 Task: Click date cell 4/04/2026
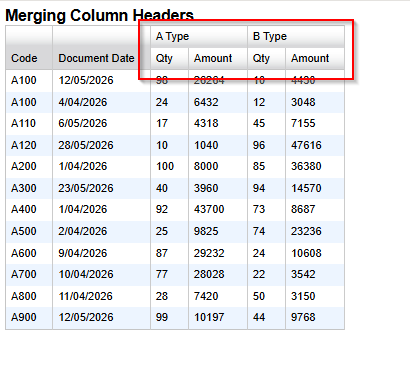click(x=101, y=102)
